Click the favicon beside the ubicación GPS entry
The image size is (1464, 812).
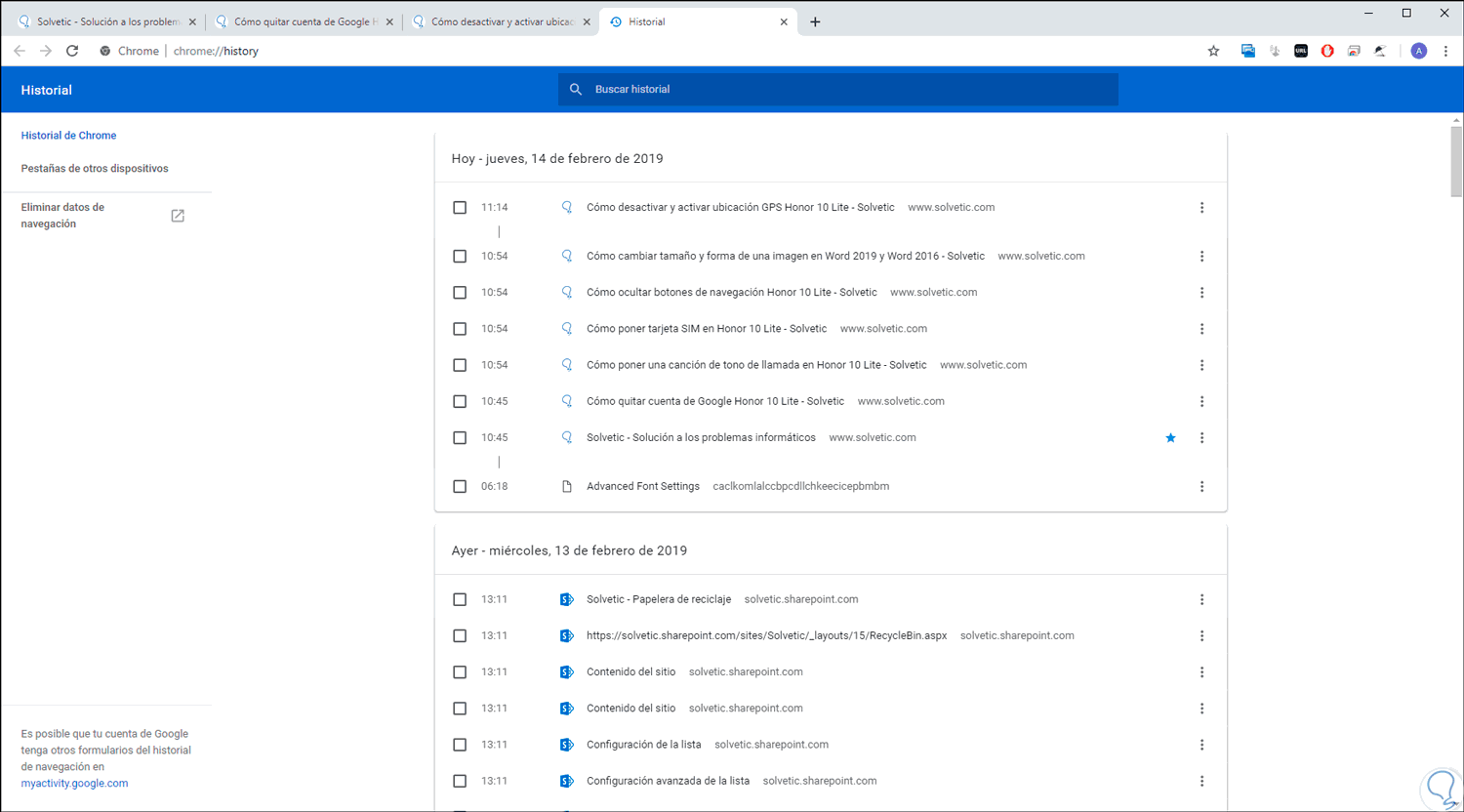pos(566,207)
